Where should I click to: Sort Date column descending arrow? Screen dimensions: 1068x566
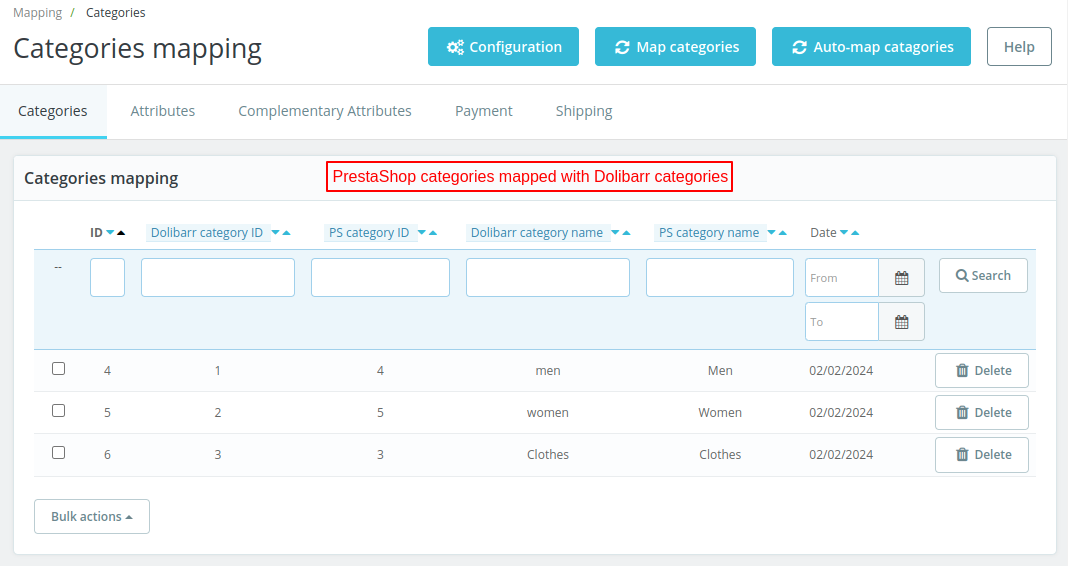pyautogui.click(x=844, y=233)
